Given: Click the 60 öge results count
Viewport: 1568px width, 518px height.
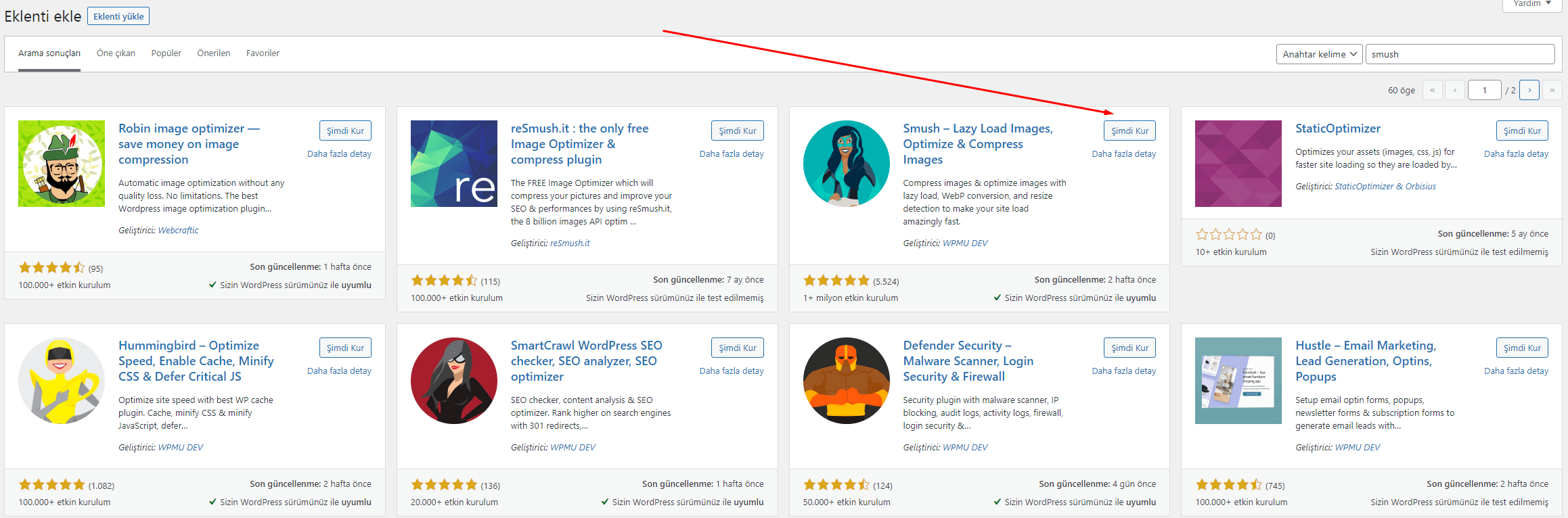Looking at the screenshot, I should pos(1402,91).
